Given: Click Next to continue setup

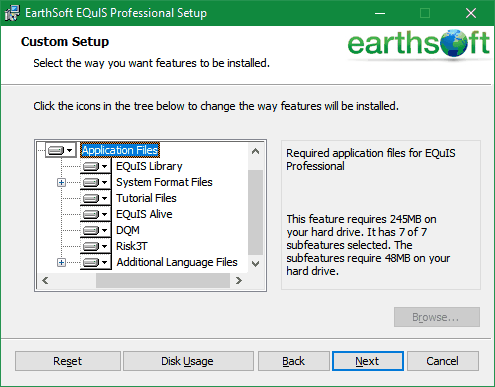Looking at the screenshot, I should point(368,361).
